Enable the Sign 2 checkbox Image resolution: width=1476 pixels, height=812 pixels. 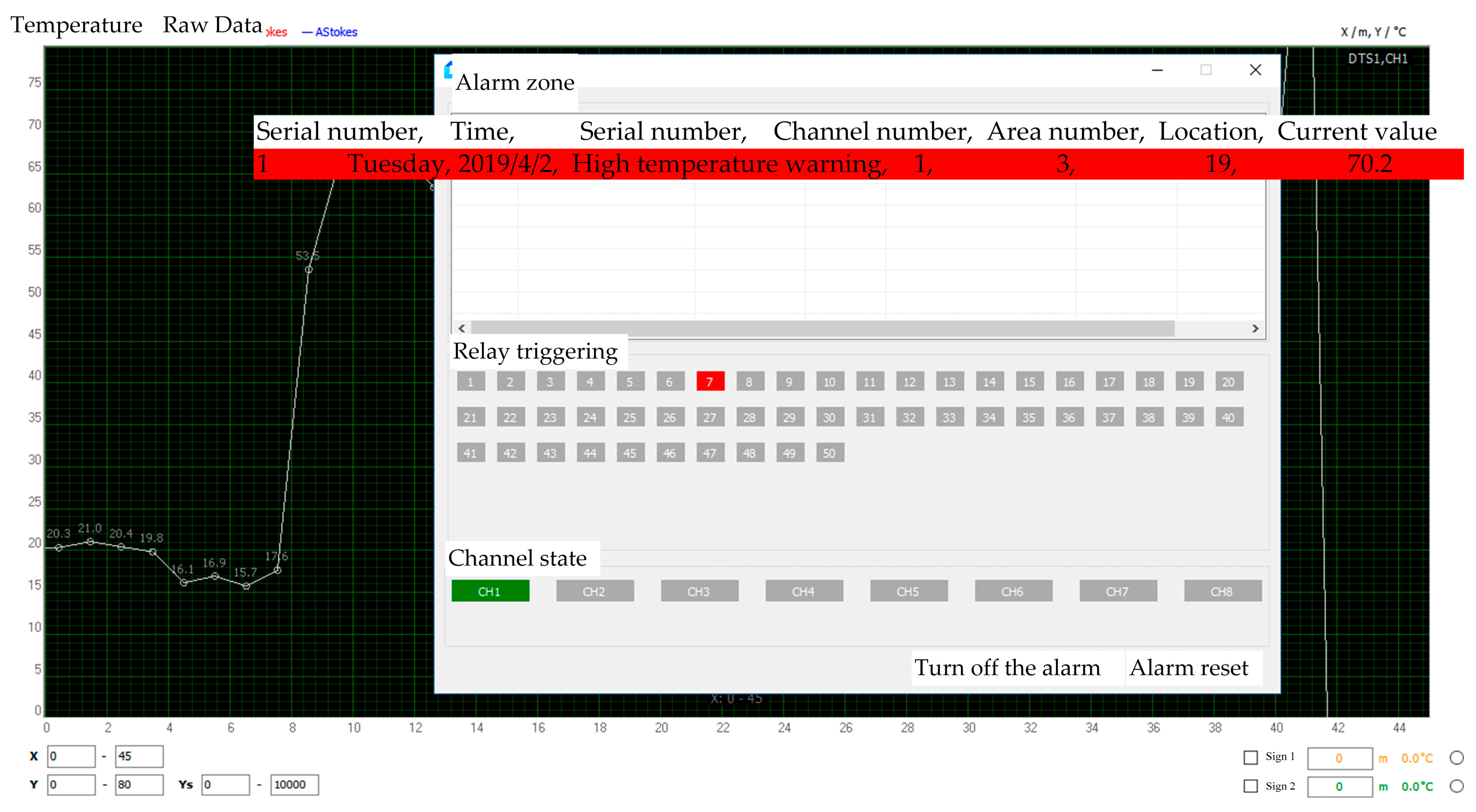(1250, 786)
